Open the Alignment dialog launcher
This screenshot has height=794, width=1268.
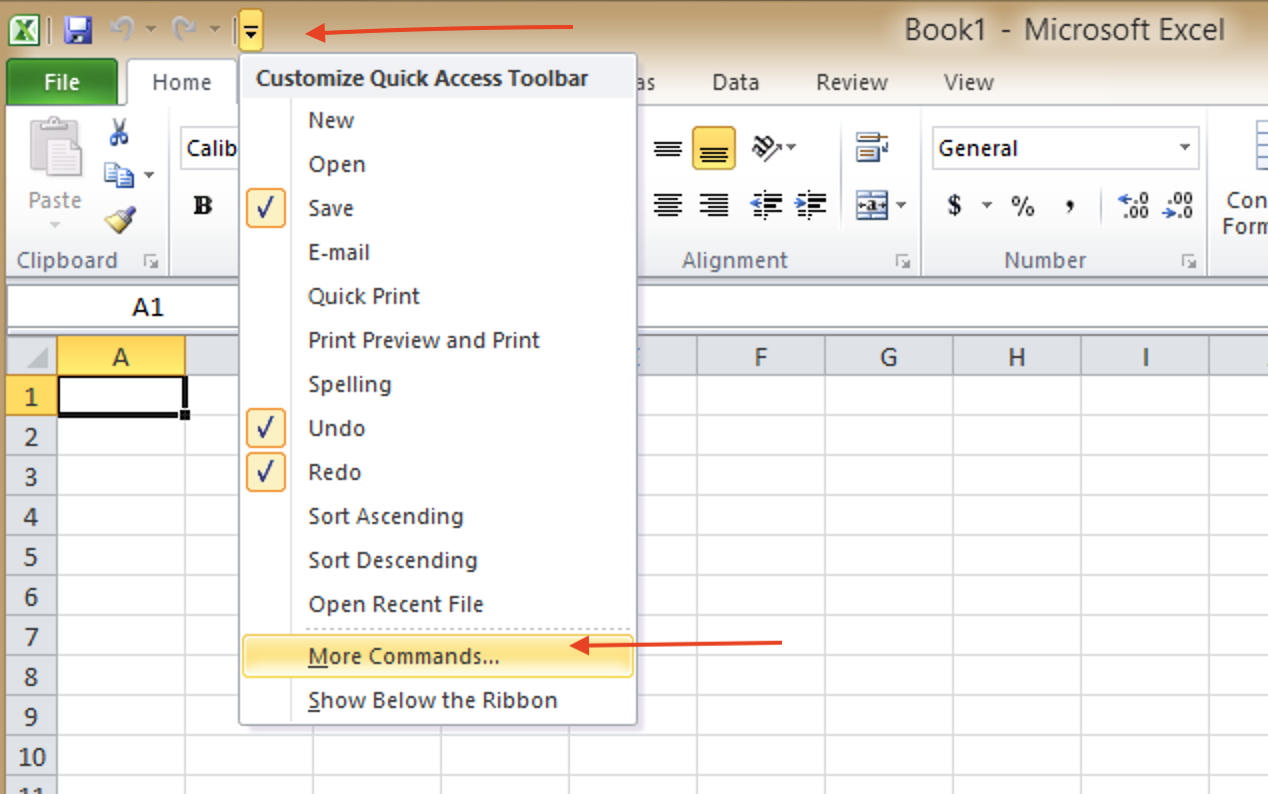point(903,262)
